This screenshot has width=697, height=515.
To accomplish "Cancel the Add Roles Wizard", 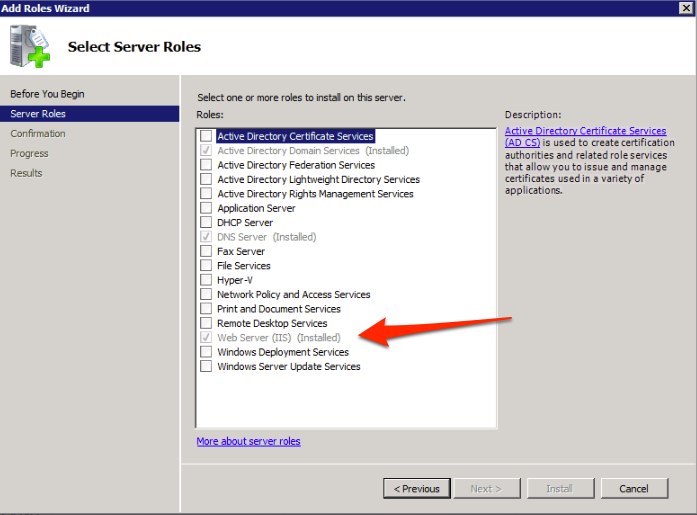I will coord(634,488).
